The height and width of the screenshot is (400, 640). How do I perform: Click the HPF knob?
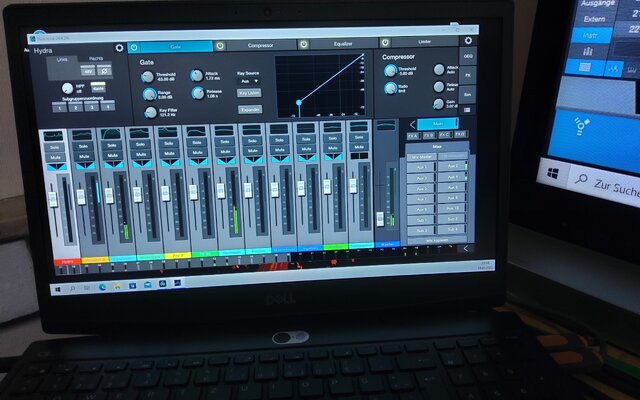point(67,88)
